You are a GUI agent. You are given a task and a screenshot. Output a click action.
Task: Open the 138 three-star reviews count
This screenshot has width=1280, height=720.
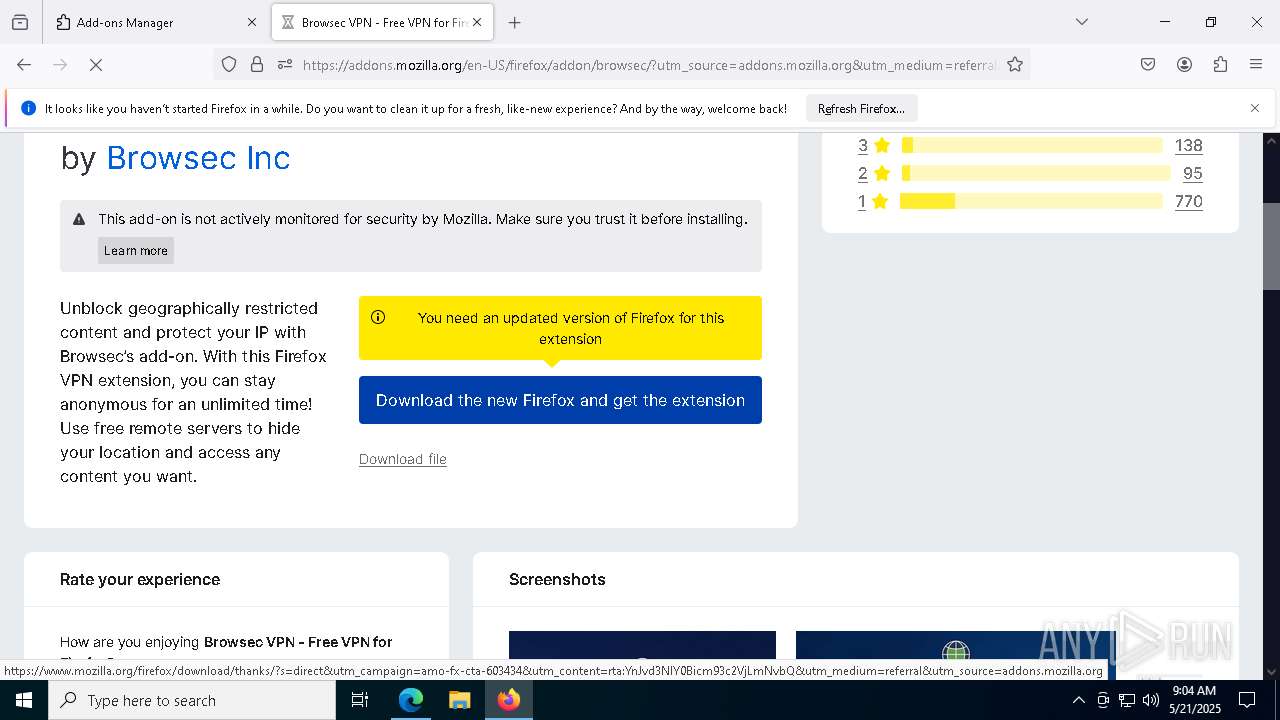click(1188, 145)
